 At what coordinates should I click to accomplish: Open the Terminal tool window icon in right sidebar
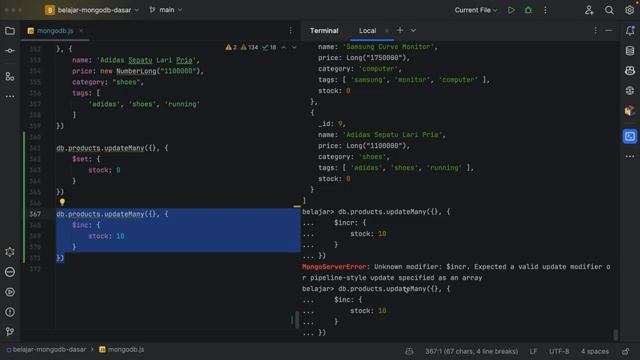(x=630, y=136)
